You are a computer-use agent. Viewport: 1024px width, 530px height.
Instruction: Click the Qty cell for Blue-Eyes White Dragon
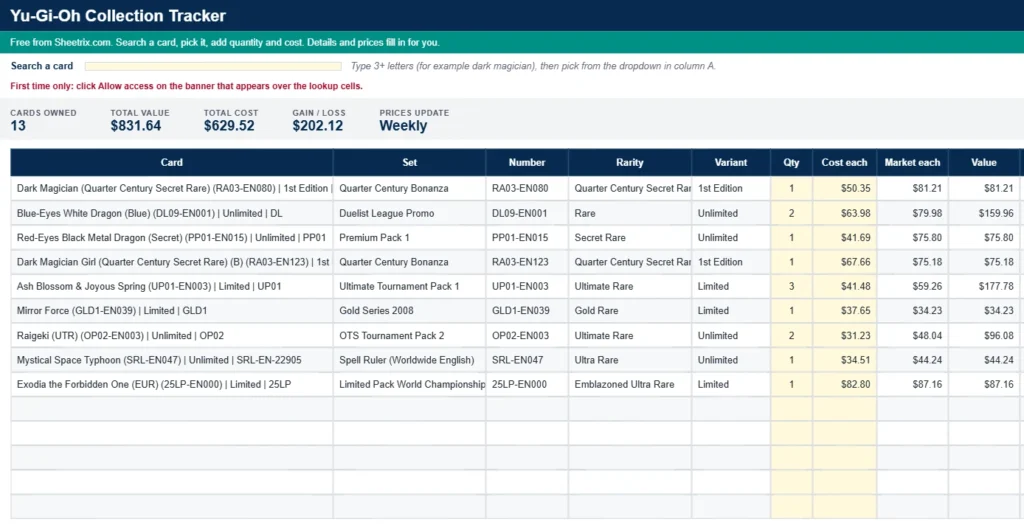click(792, 213)
